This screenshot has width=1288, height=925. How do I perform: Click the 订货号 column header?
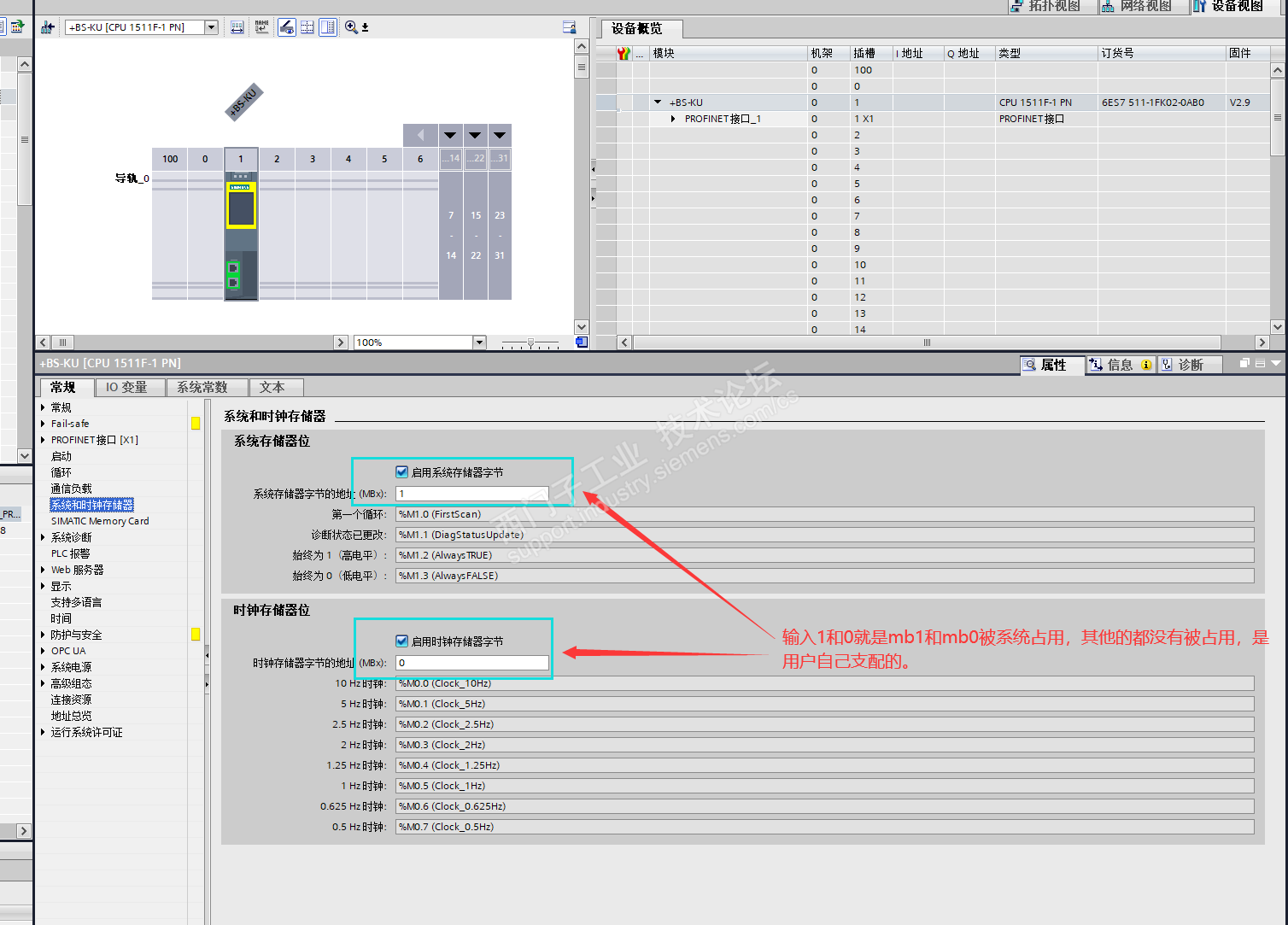(1162, 53)
